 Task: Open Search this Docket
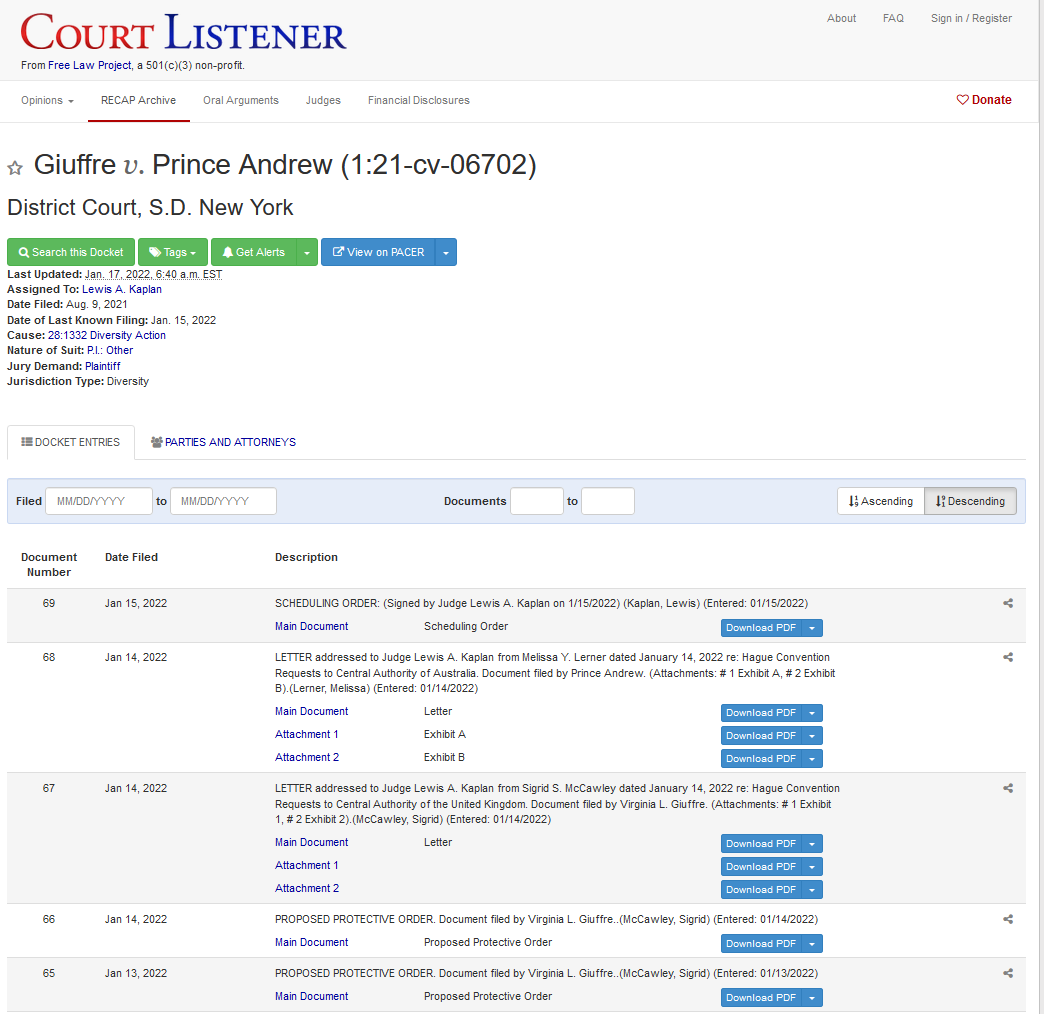[x=71, y=252]
